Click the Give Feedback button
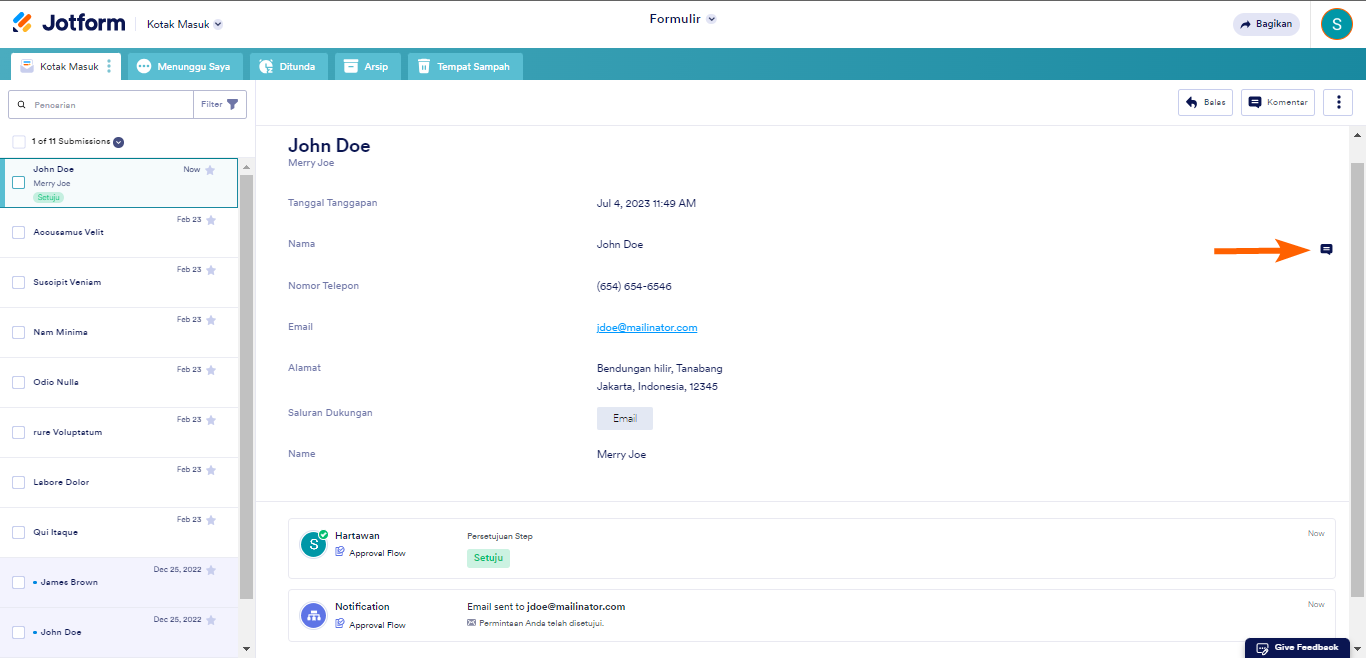Viewport: 1366px width, 658px height. [x=1297, y=648]
